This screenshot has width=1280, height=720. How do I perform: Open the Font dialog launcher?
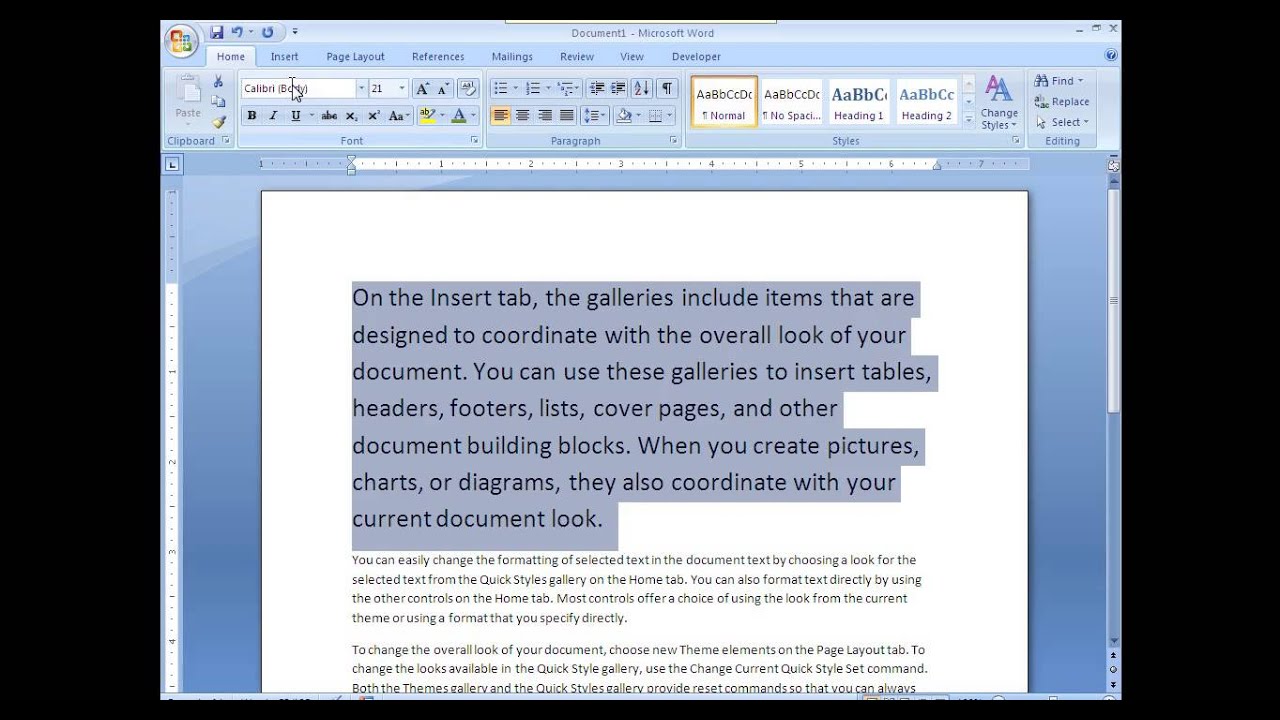pos(474,141)
